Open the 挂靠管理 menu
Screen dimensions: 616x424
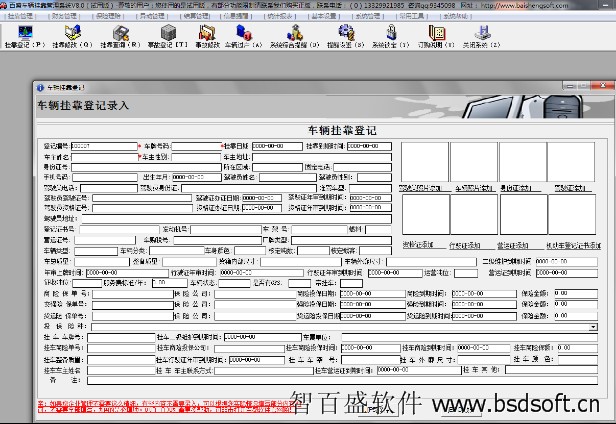tap(20, 16)
